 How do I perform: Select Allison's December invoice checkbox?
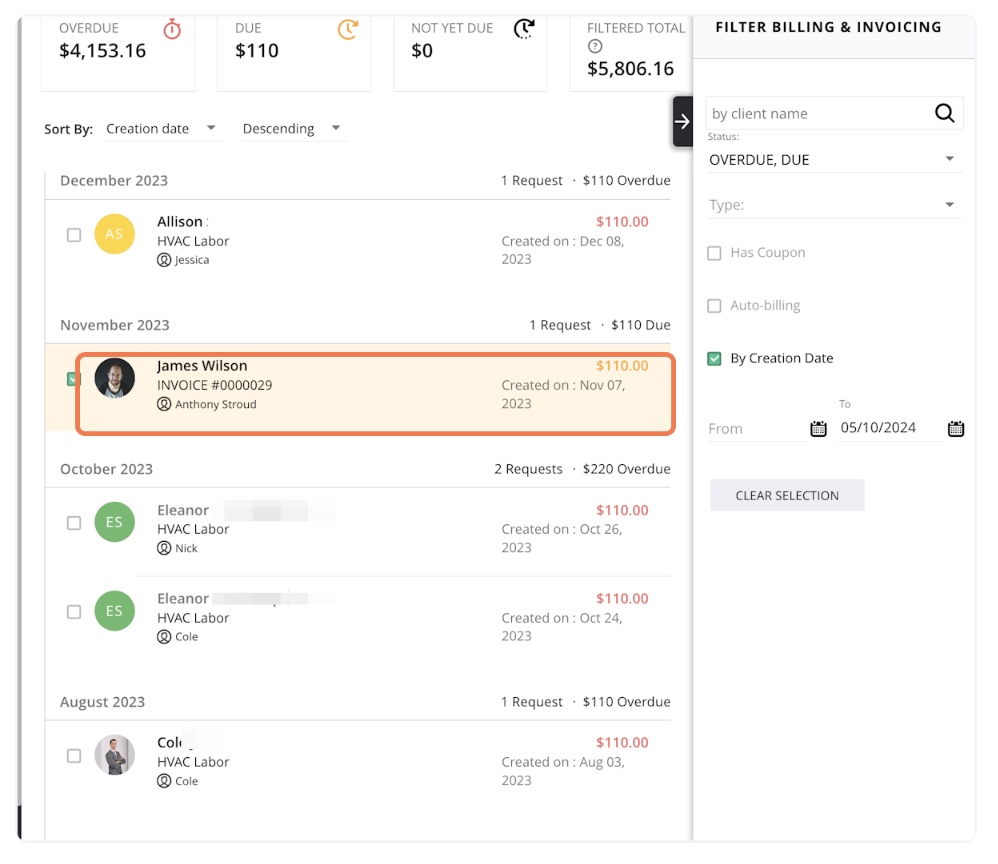tap(74, 235)
